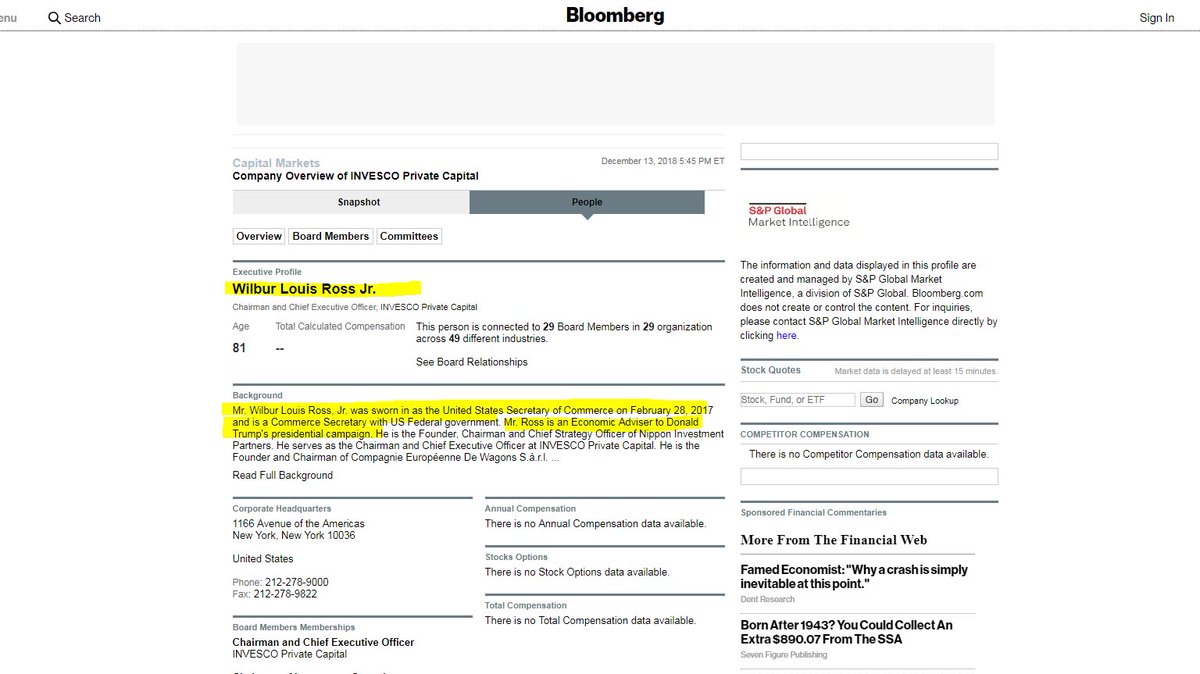1200x674 pixels.
Task: Open the Committees sub-tab
Action: [409, 236]
